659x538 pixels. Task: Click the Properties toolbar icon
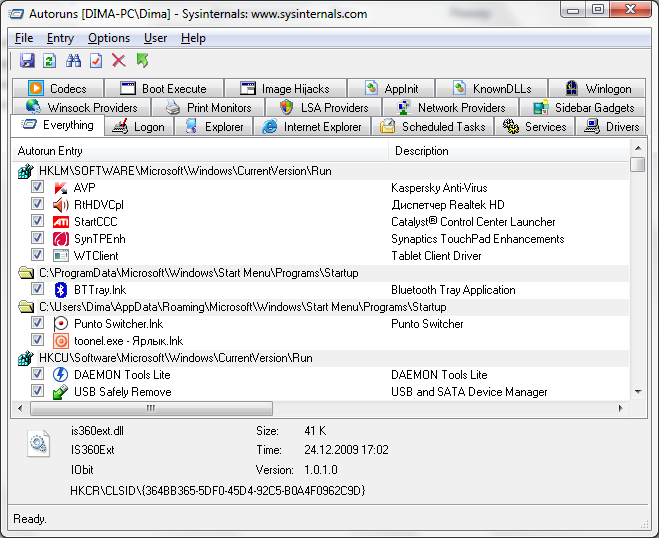click(x=96, y=61)
